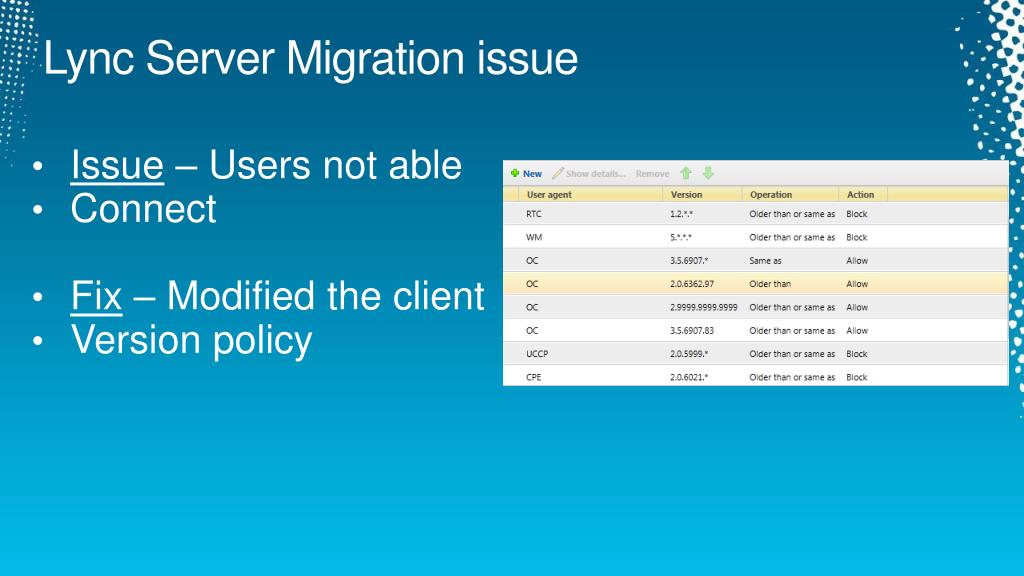Image resolution: width=1024 pixels, height=576 pixels.
Task: Click 'Older than or same as' in CPE row
Action: [x=792, y=377]
